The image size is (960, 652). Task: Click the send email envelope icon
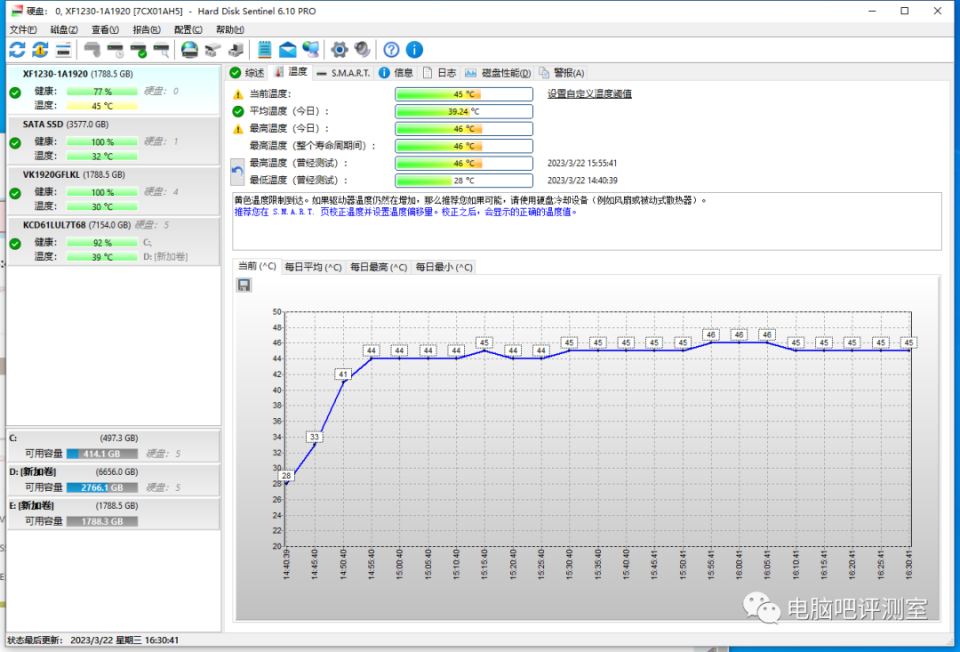pos(288,50)
